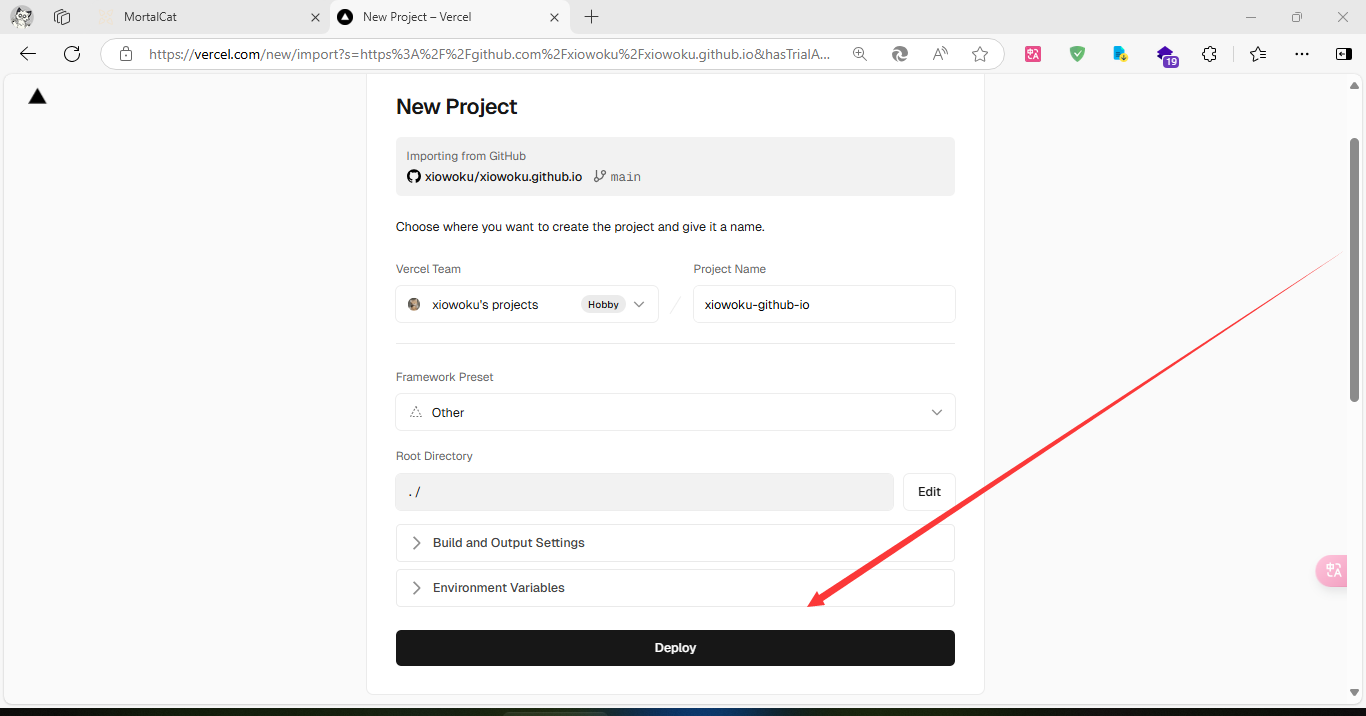
Task: Click Edit for Root Directory
Action: [929, 492]
